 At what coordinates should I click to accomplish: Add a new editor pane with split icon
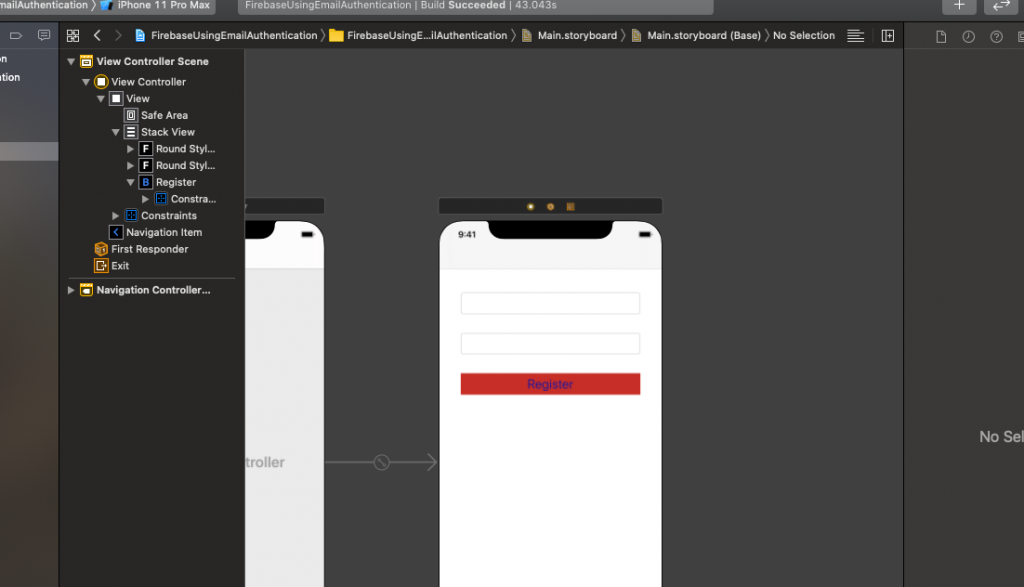[887, 35]
